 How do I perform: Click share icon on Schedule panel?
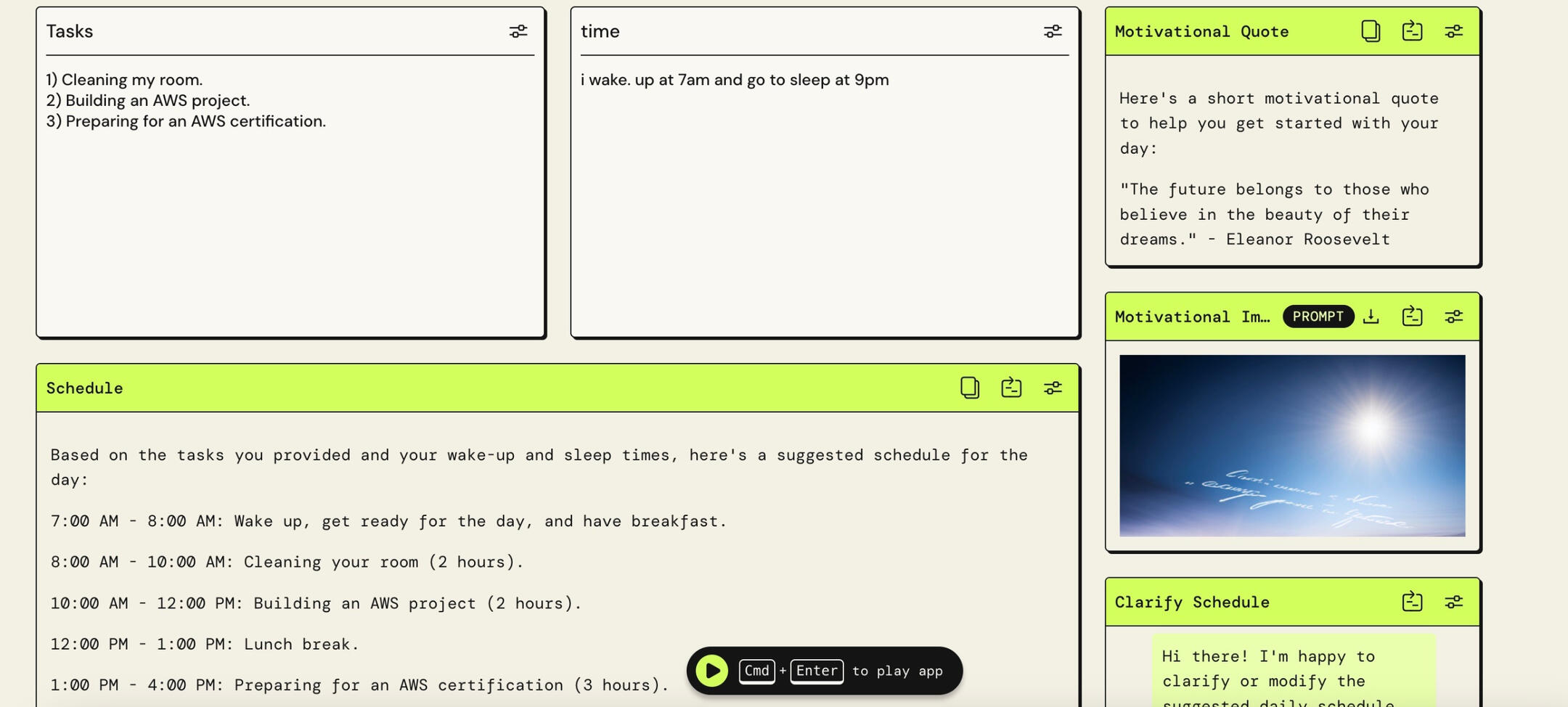(x=1010, y=388)
